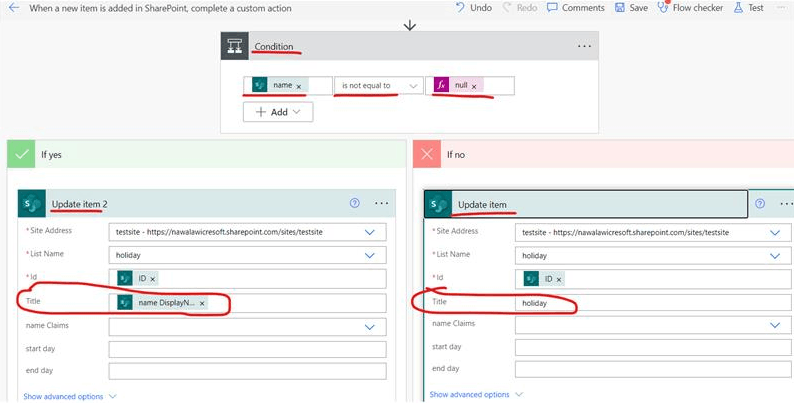Screen dimensions: 794x403
Task: Click the If no end day field
Action: click(654, 369)
